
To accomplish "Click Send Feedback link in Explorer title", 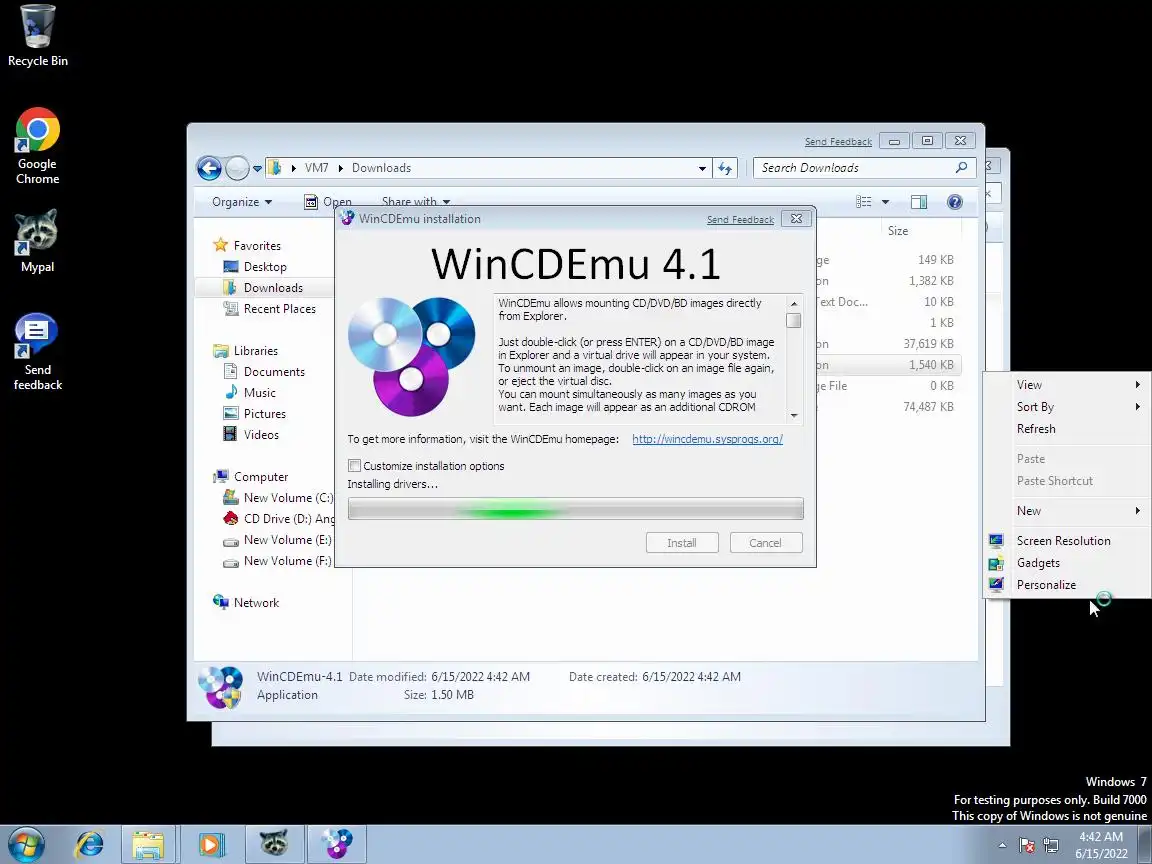I will [x=838, y=142].
